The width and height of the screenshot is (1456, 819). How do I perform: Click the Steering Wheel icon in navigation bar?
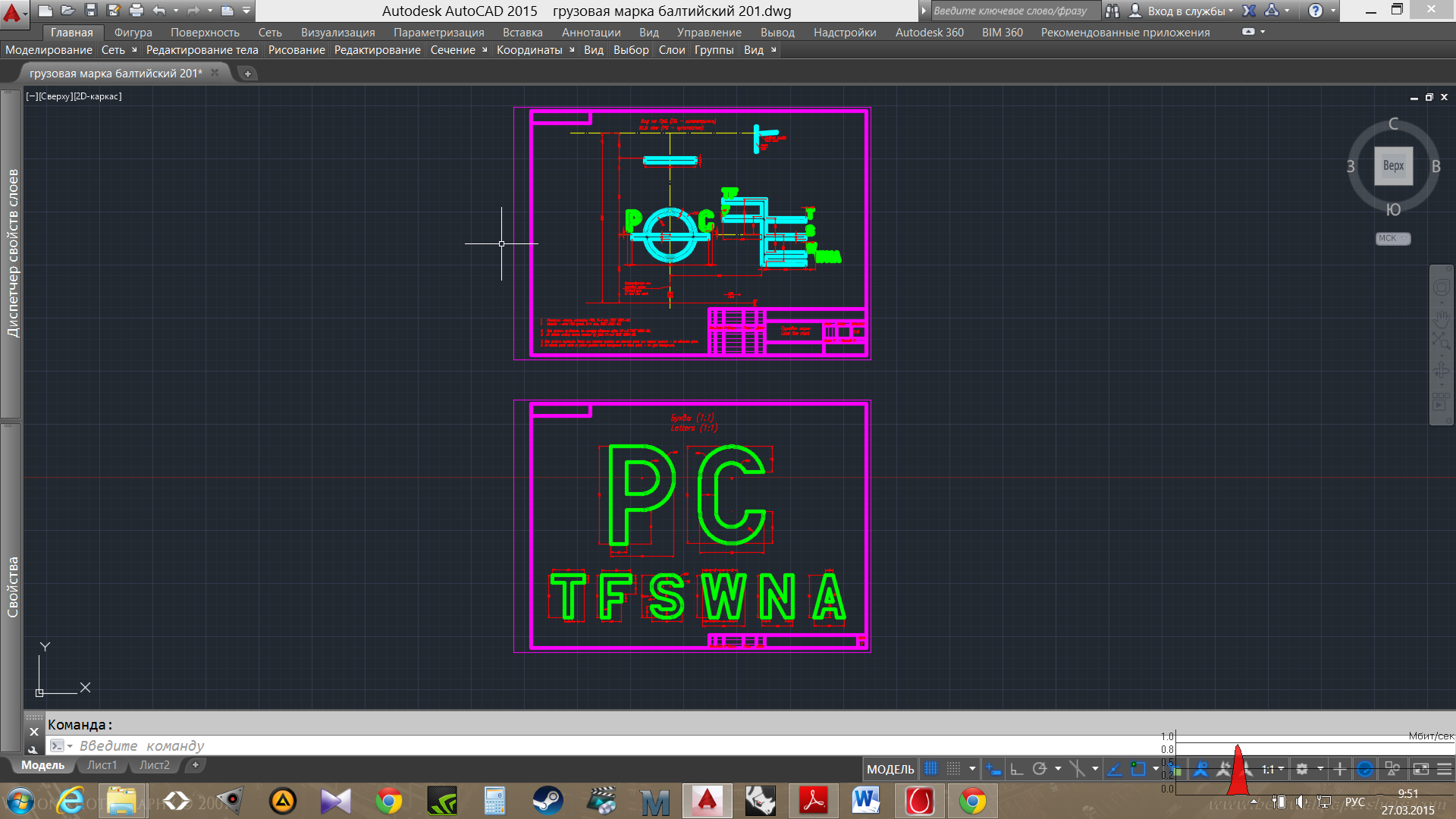1441,288
